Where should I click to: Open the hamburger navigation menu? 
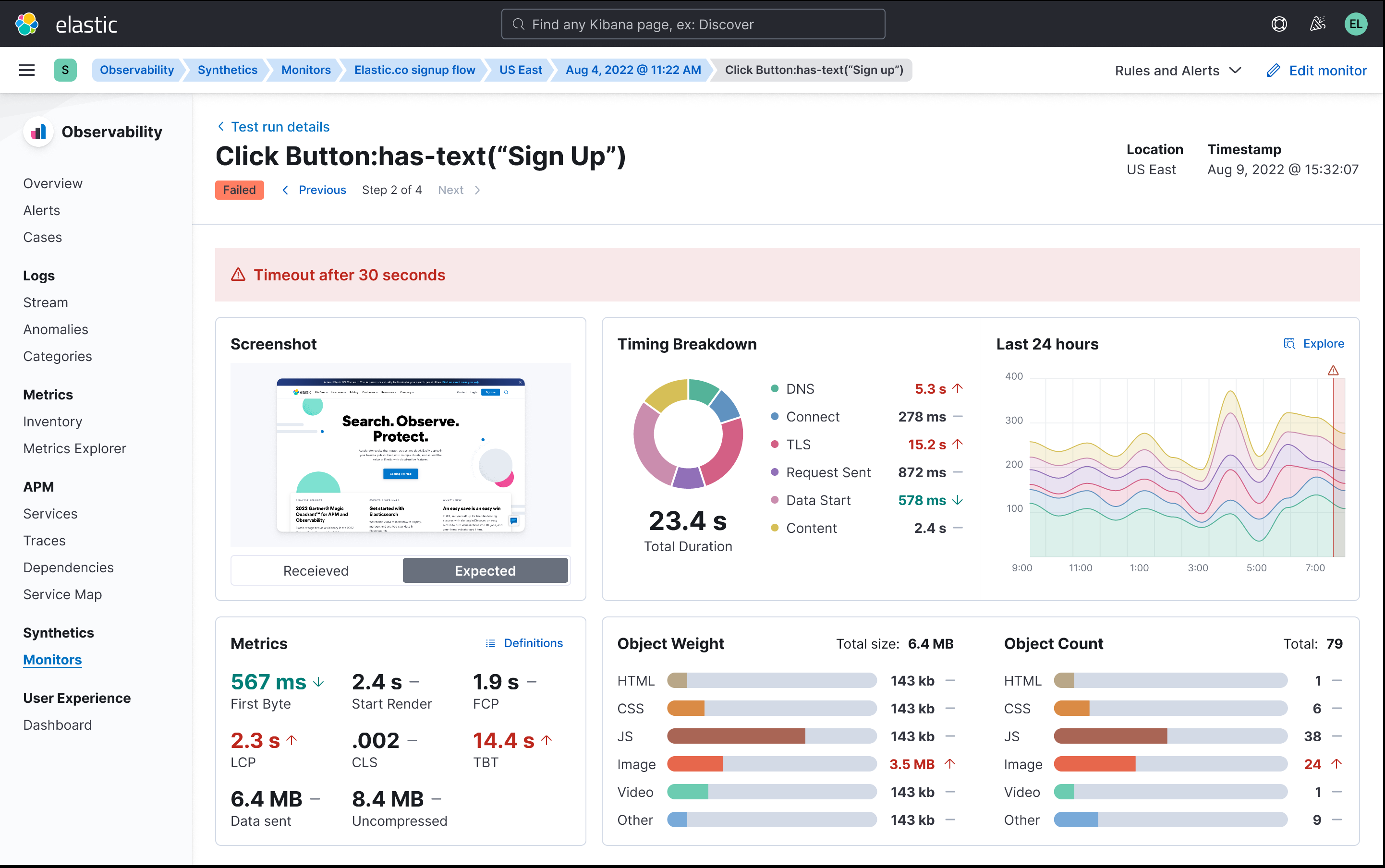[27, 70]
